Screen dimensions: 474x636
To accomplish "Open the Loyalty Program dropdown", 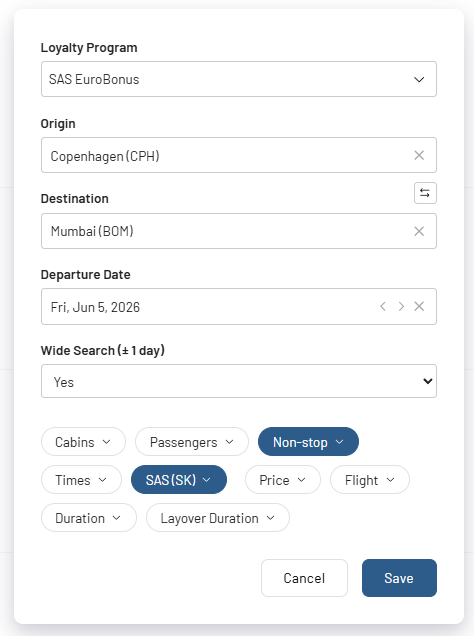I will click(x=239, y=79).
